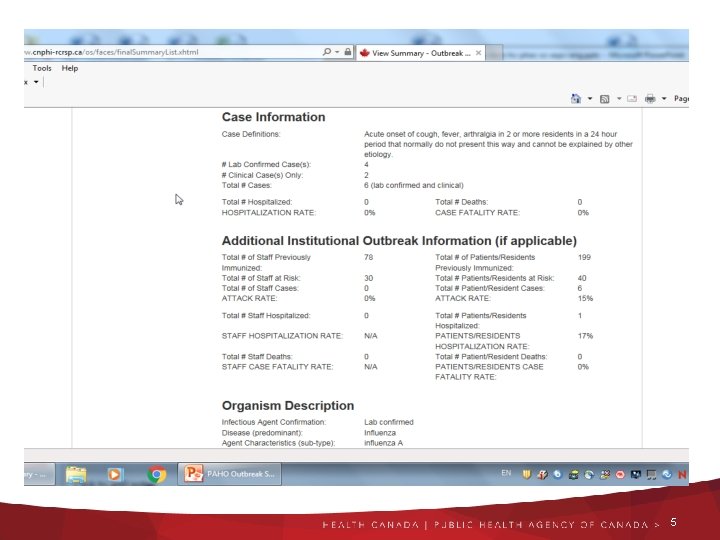Open the Help menu
720x540 pixels.
click(70, 68)
